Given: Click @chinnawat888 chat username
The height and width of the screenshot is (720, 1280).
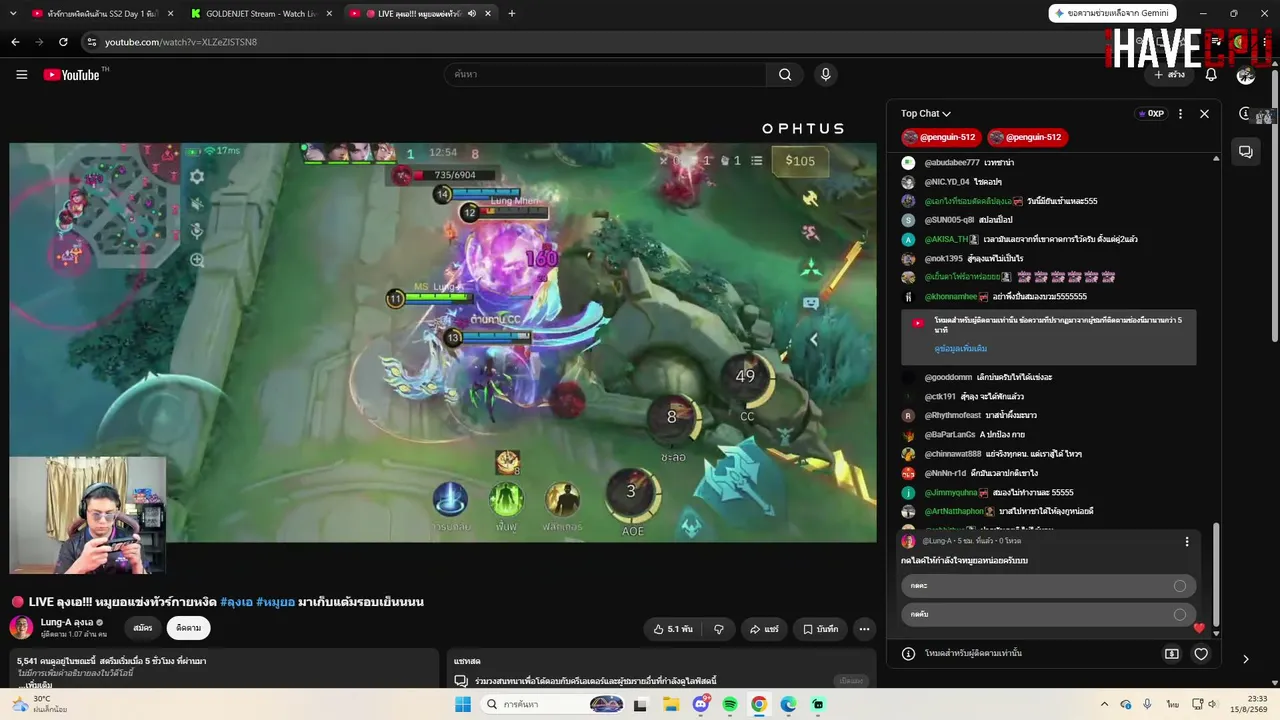Looking at the screenshot, I should [953, 454].
